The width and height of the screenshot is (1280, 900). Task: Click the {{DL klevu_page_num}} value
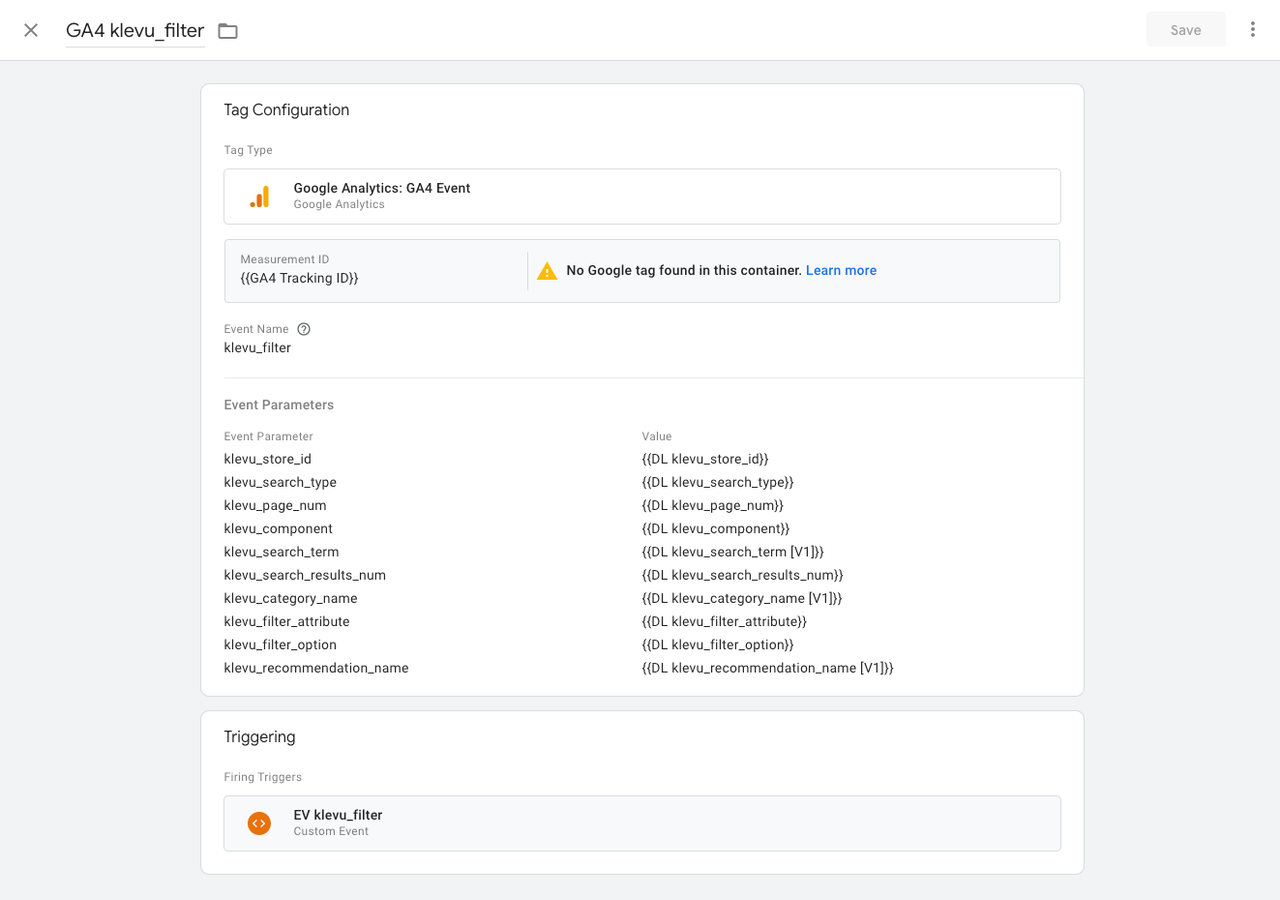[x=713, y=505]
